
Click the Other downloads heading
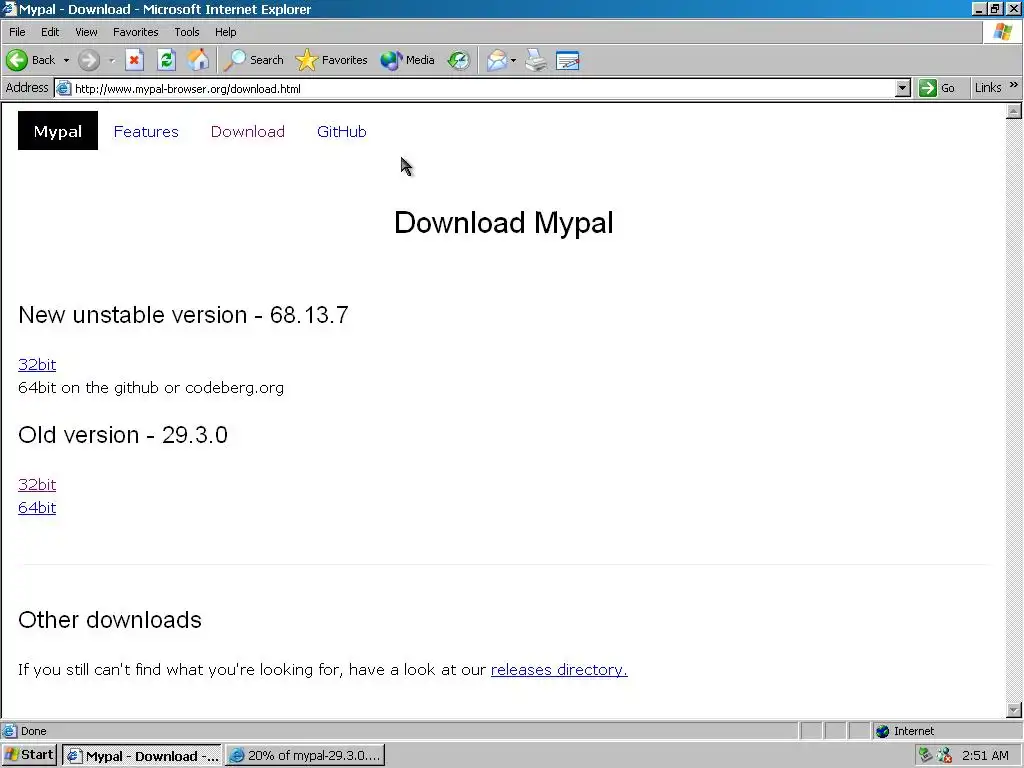(110, 620)
